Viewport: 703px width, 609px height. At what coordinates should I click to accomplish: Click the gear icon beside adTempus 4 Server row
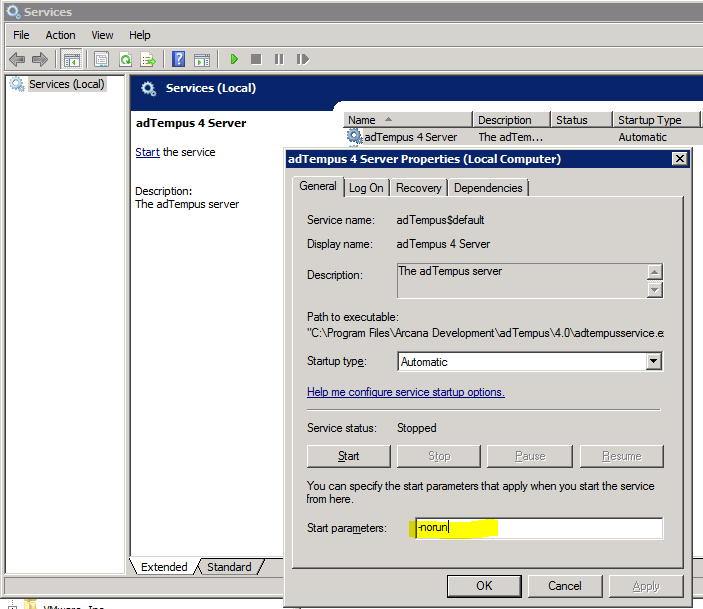pos(354,136)
